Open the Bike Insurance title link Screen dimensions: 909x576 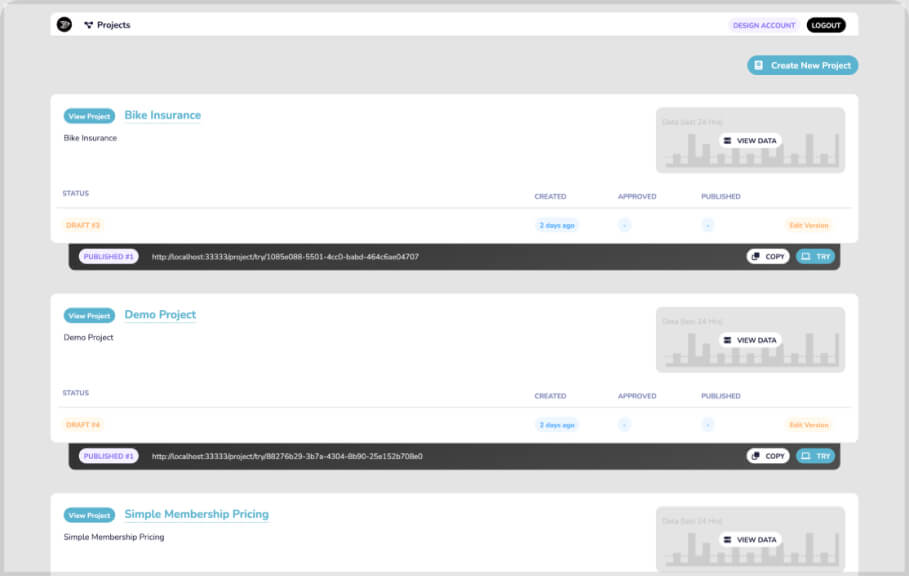162,115
